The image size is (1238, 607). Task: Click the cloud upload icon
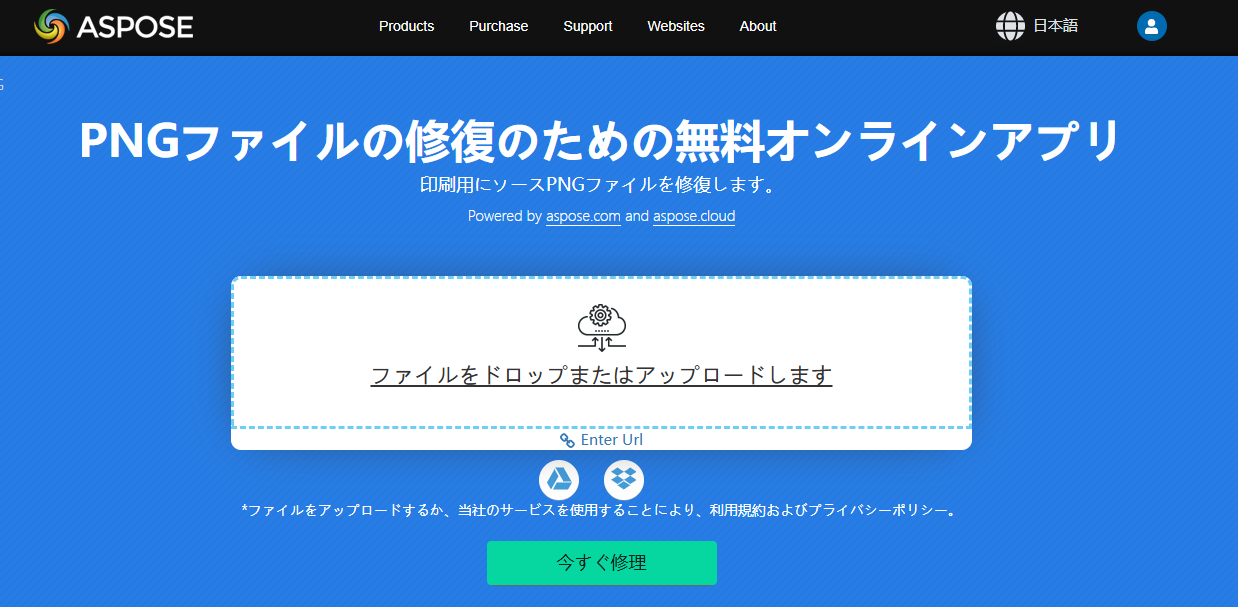click(x=601, y=325)
